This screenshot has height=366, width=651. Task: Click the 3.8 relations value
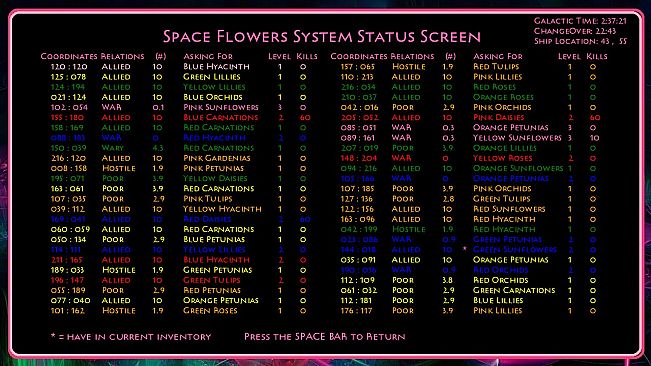pyautogui.click(x=448, y=280)
